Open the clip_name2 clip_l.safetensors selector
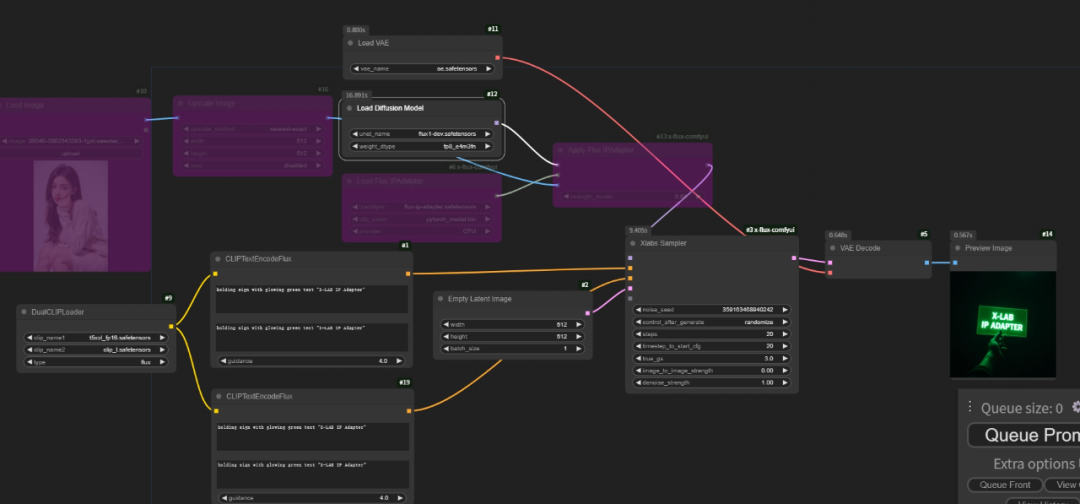 [x=96, y=350]
